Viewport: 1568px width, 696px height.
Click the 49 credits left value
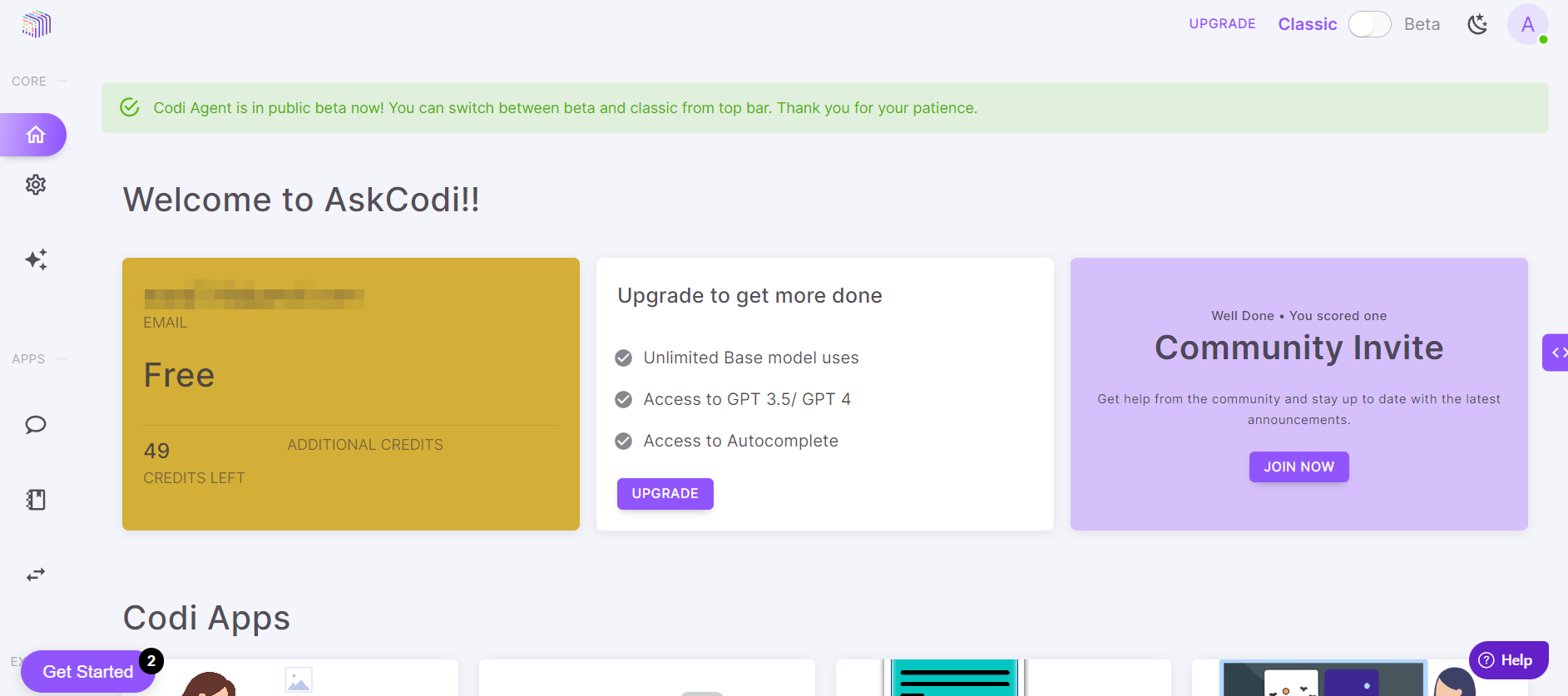coord(156,451)
